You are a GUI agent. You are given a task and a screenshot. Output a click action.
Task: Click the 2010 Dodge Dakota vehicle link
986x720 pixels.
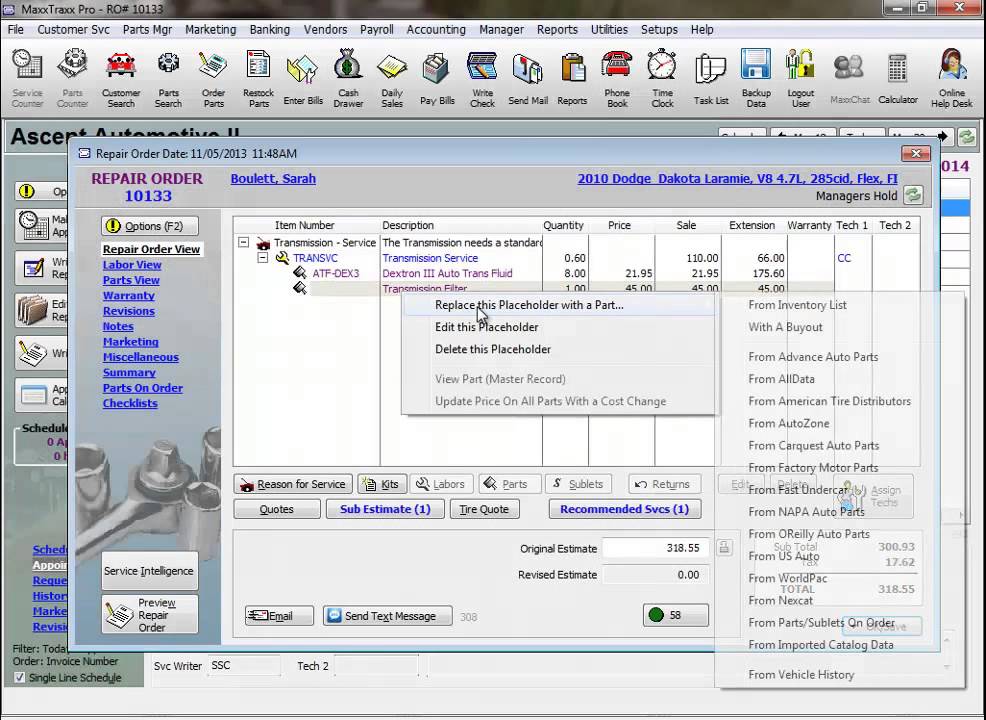738,179
